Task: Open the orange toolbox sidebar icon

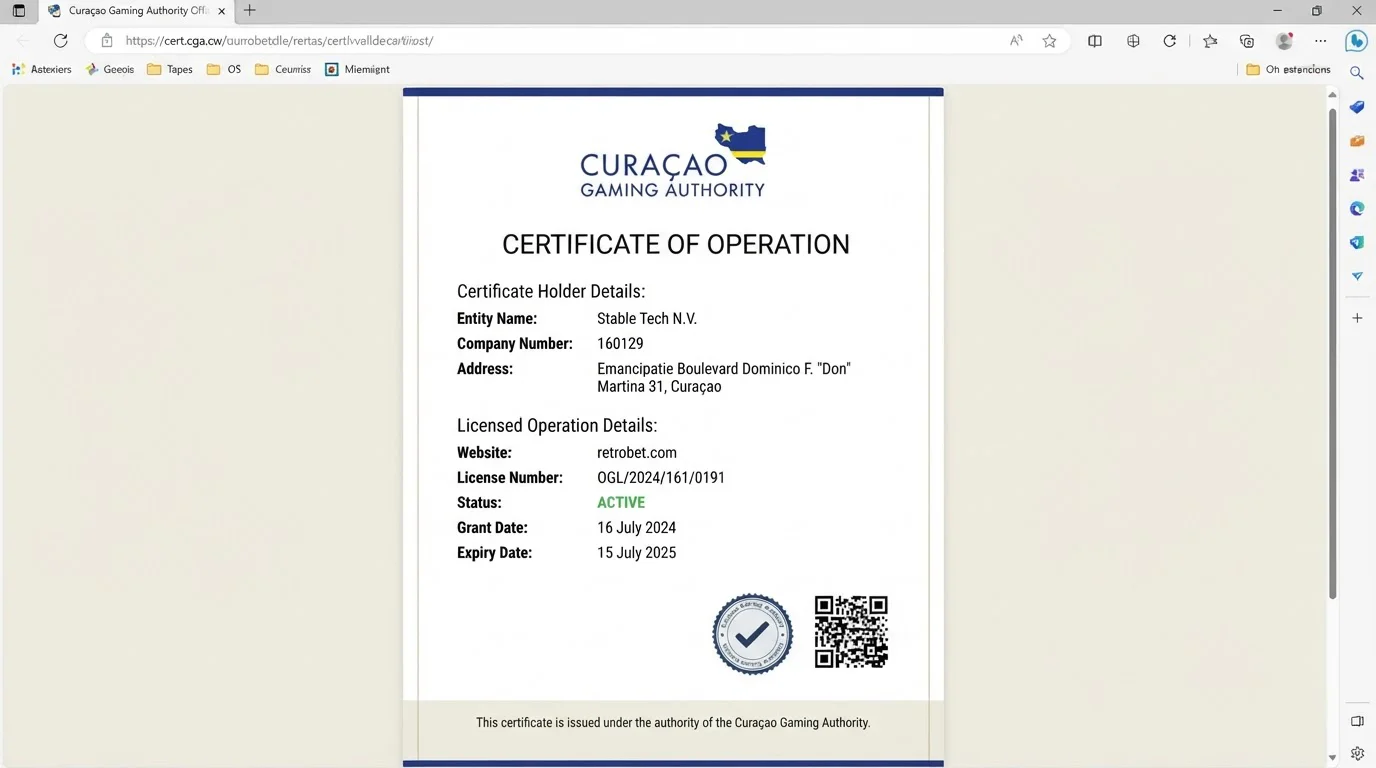Action: point(1357,141)
